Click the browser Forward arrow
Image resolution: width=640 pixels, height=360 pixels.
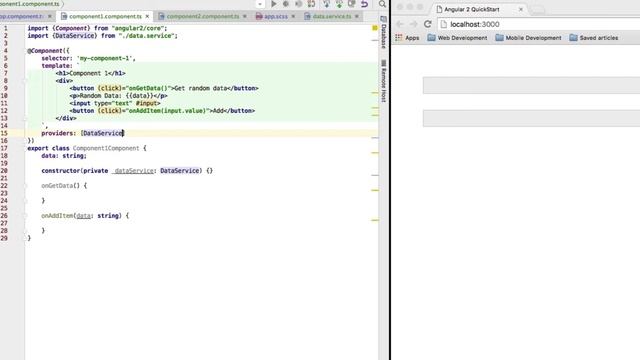tap(413, 24)
